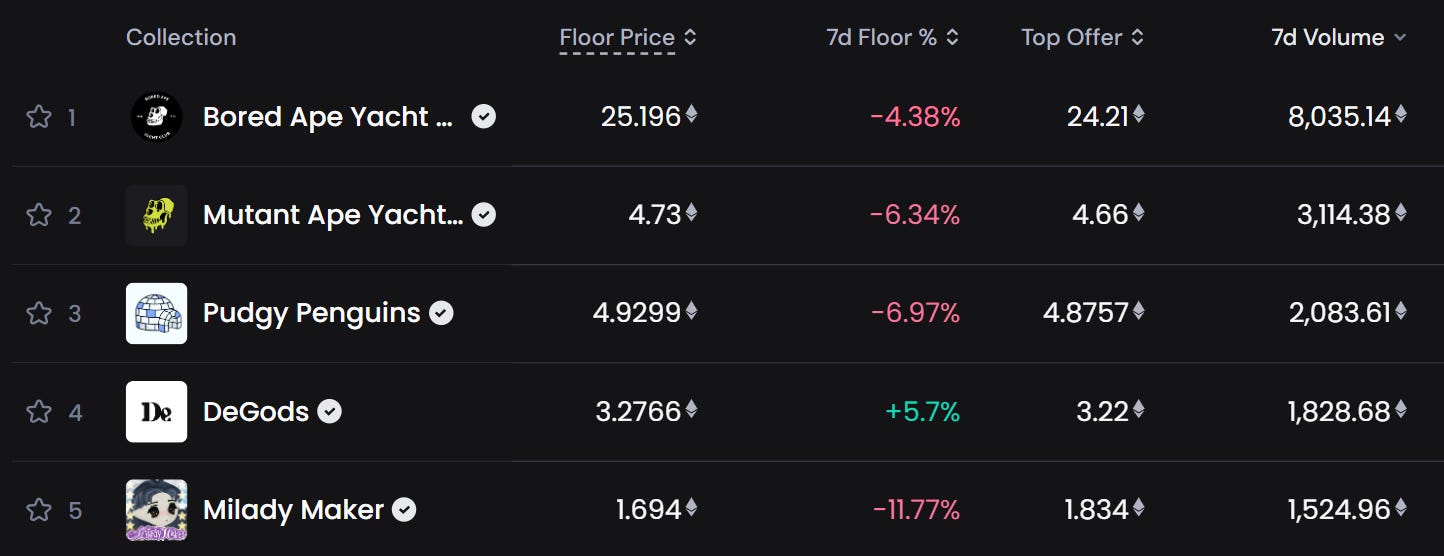The width and height of the screenshot is (1444, 556).
Task: Add DeGods to watchlist via star
Action: coord(38,411)
